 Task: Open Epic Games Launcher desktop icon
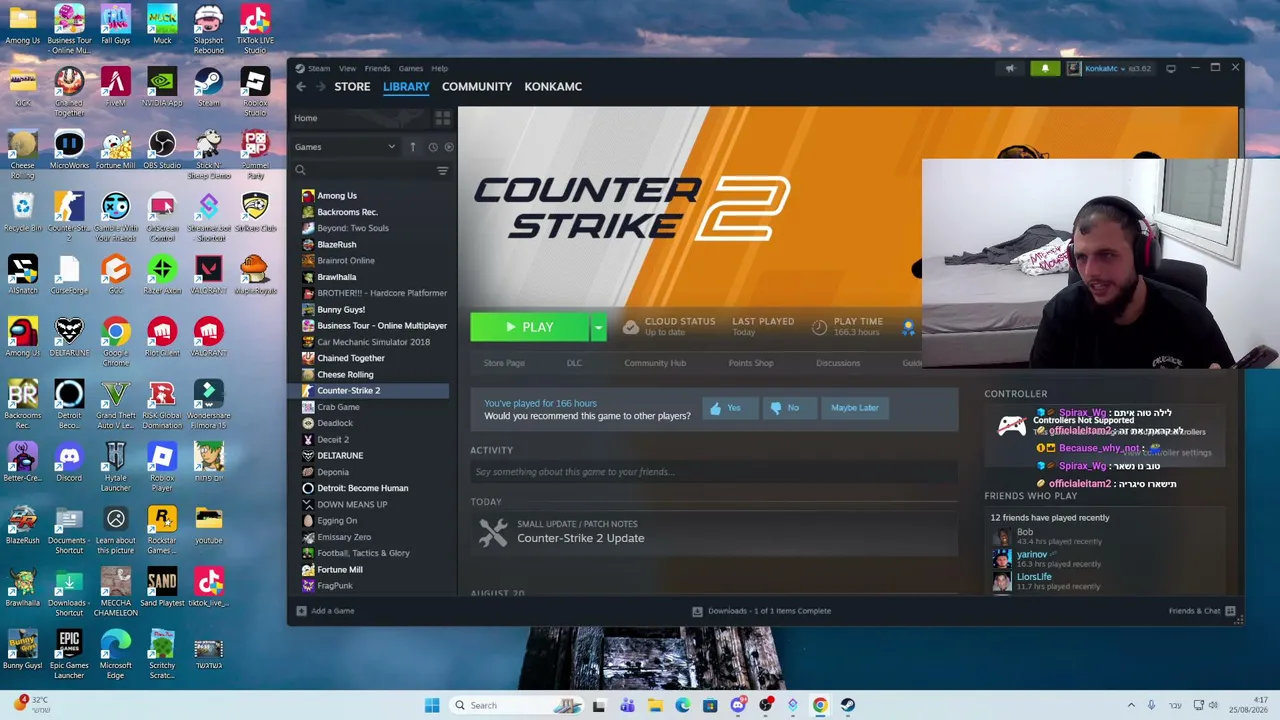point(69,654)
